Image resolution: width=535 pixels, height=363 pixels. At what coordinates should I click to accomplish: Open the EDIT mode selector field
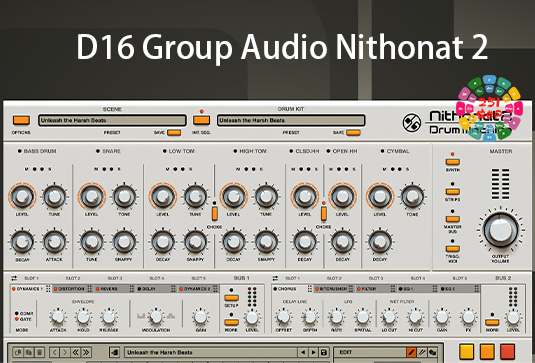click(x=370, y=352)
